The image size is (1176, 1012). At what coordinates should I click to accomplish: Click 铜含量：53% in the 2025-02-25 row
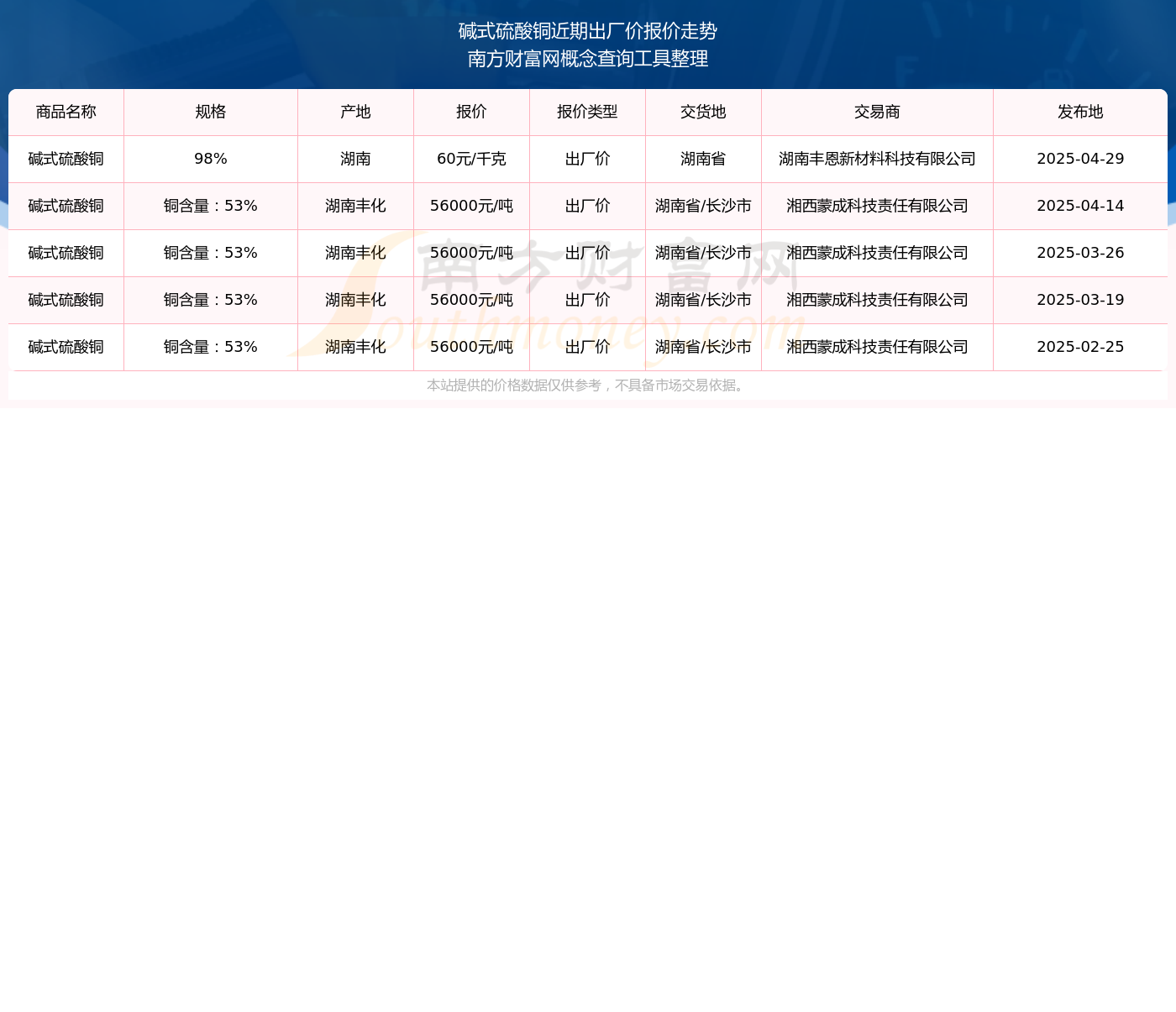[x=211, y=347]
